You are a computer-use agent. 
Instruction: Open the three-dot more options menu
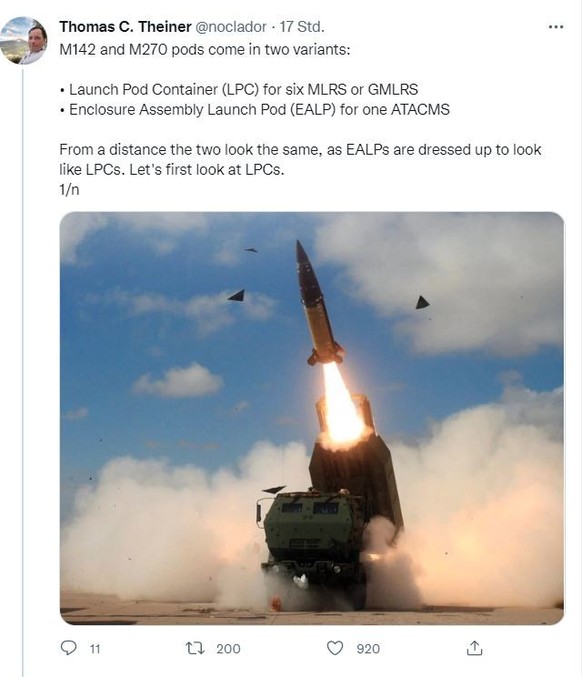click(556, 27)
